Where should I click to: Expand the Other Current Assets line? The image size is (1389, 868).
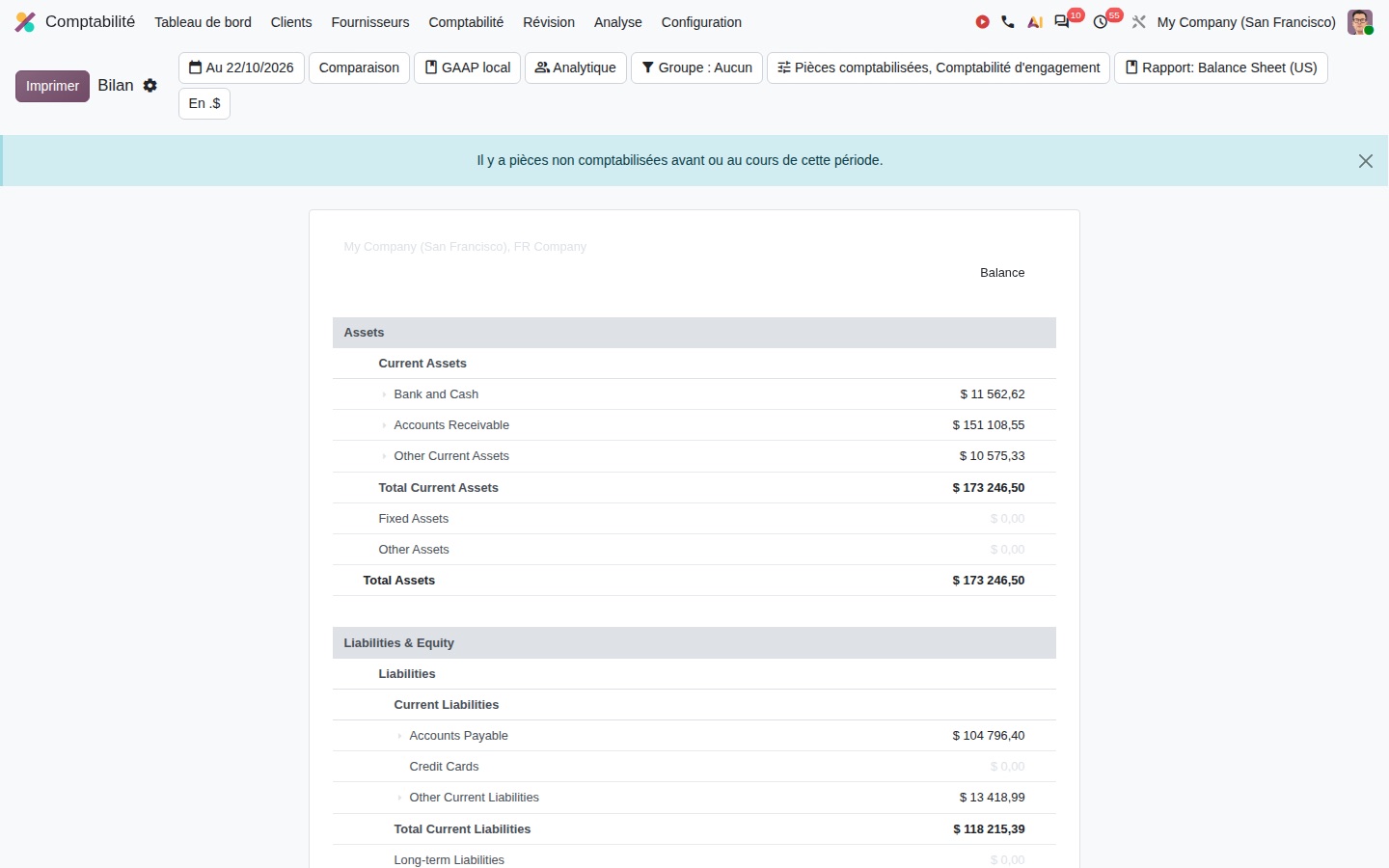[384, 456]
